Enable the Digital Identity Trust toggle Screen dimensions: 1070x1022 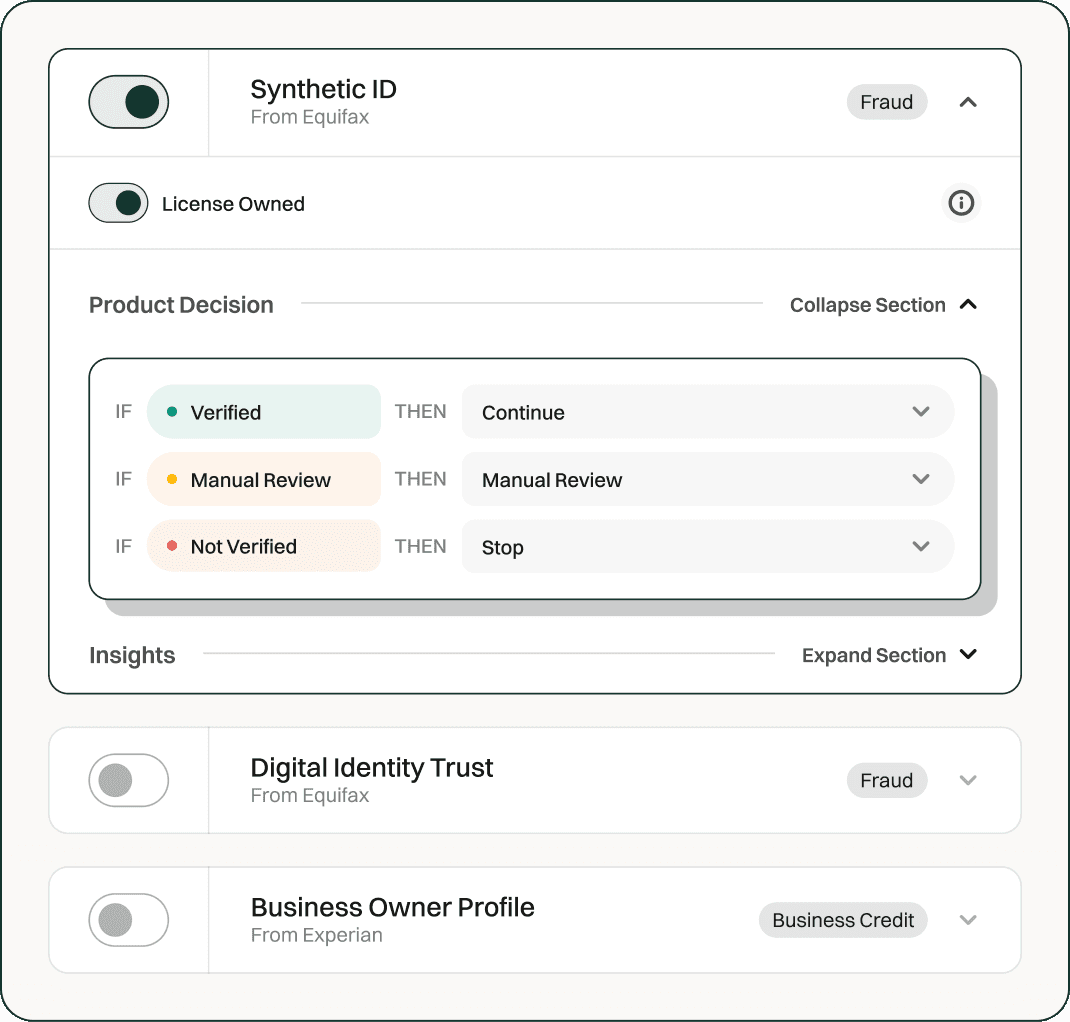[x=129, y=780]
